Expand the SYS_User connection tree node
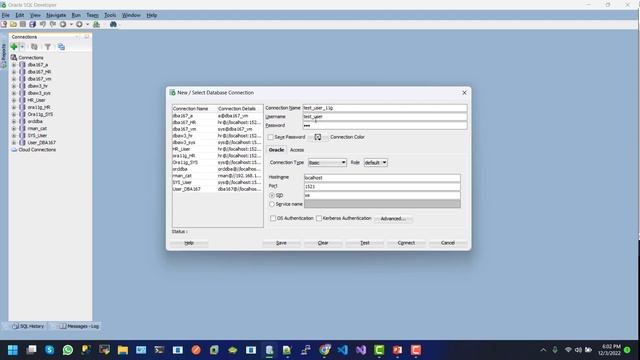The width and height of the screenshot is (640, 360). tap(14, 136)
